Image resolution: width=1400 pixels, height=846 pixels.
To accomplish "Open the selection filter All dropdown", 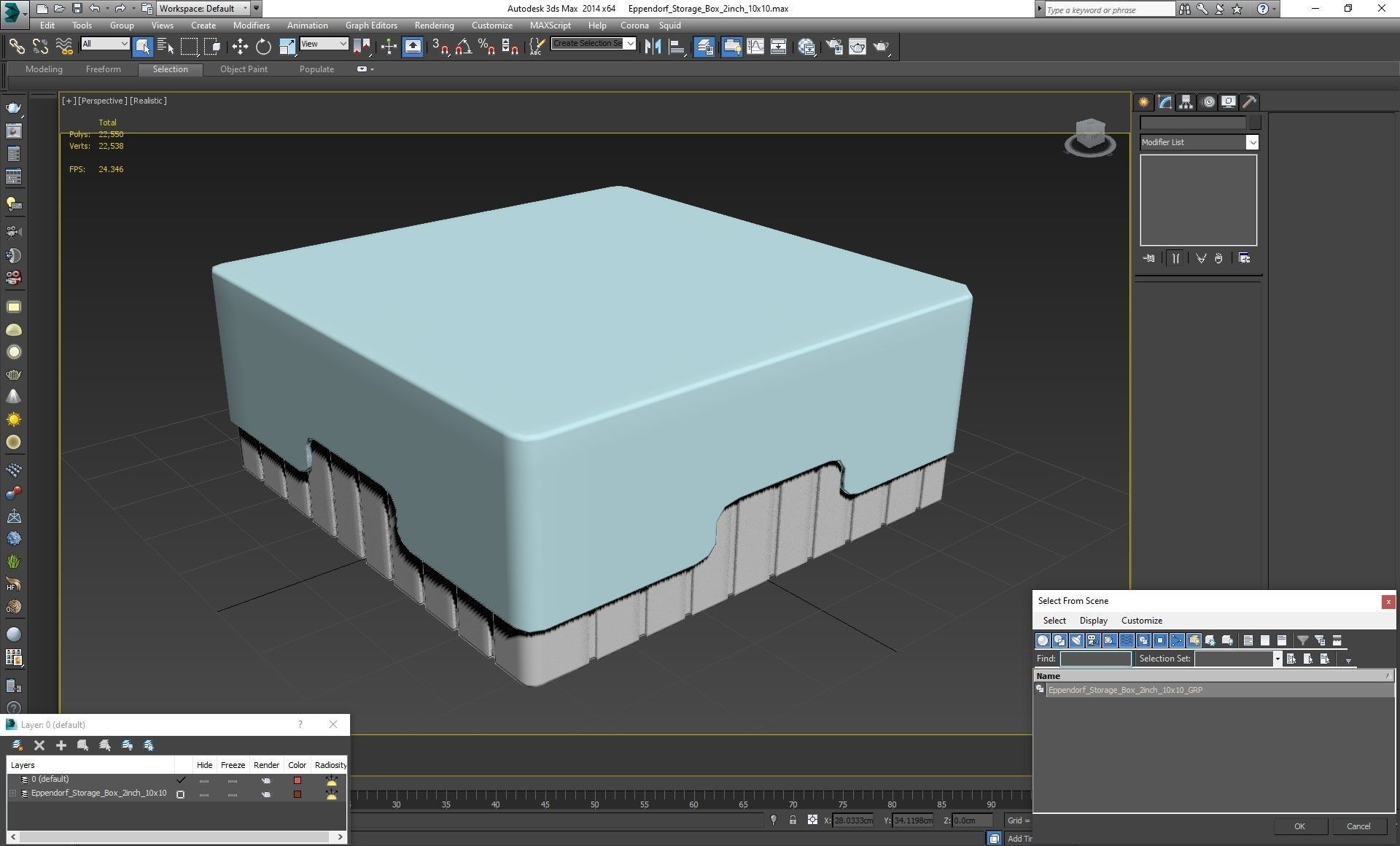I will click(105, 44).
